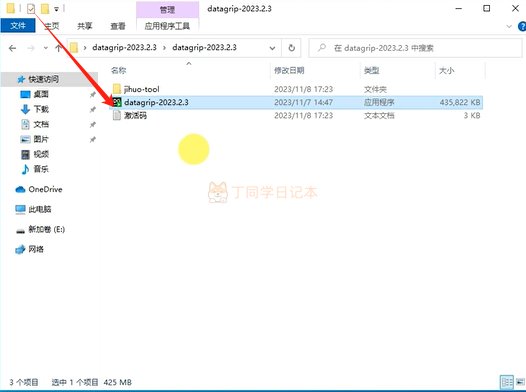Sort by the 大小 column header
526x392 pixels.
(x=446, y=70)
